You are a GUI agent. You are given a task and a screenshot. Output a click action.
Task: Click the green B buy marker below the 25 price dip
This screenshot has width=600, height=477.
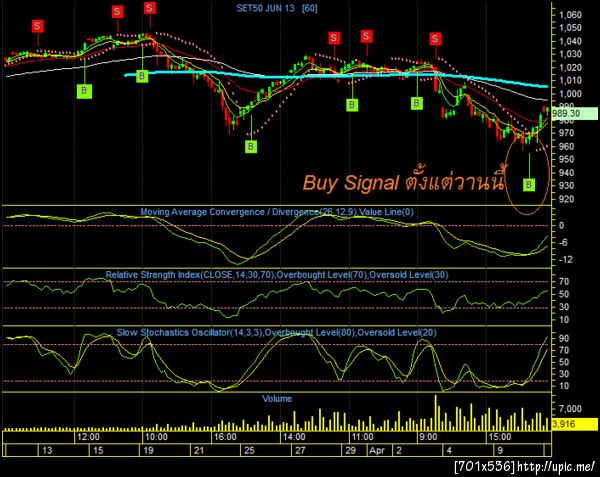(x=251, y=146)
